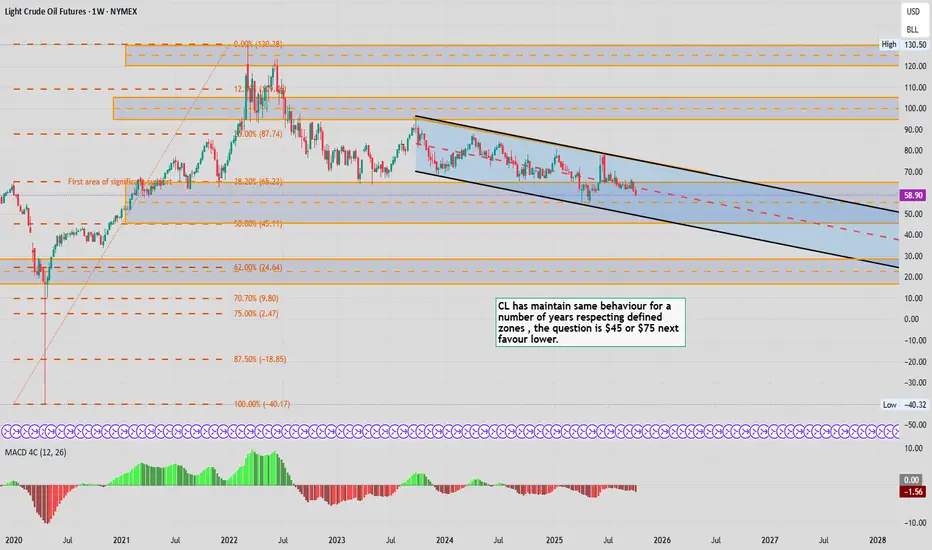Click the 2026 label on the time axis
The image size is (932, 550).
pyautogui.click(x=662, y=540)
